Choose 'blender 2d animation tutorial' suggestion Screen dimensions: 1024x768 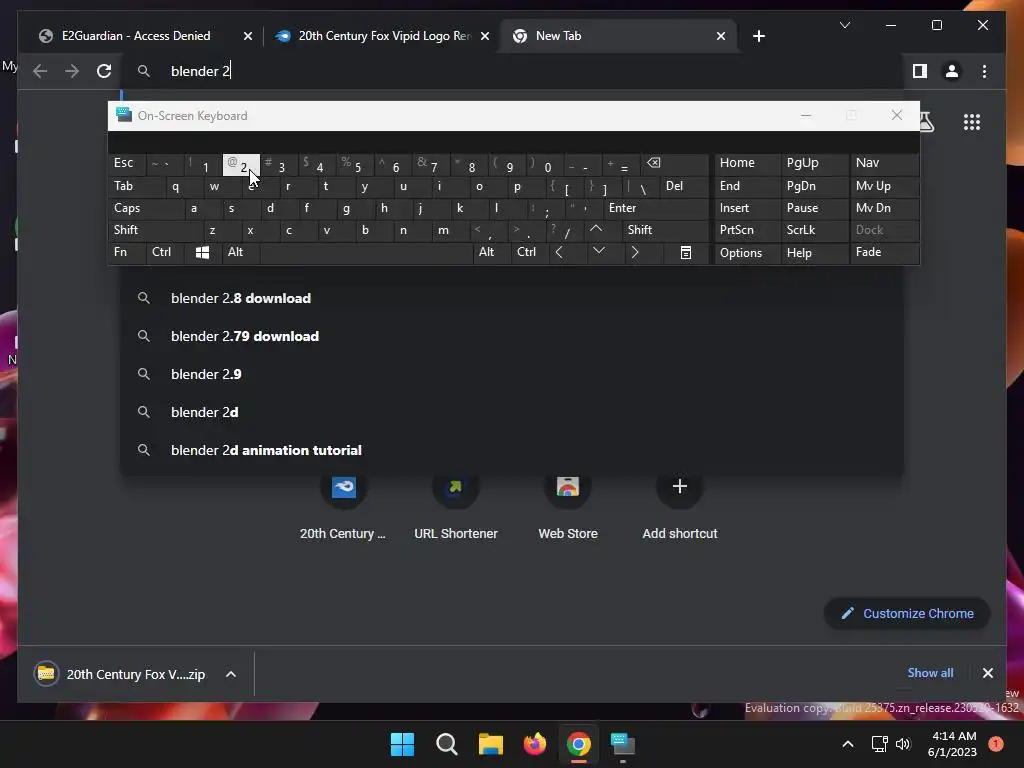tap(512, 450)
